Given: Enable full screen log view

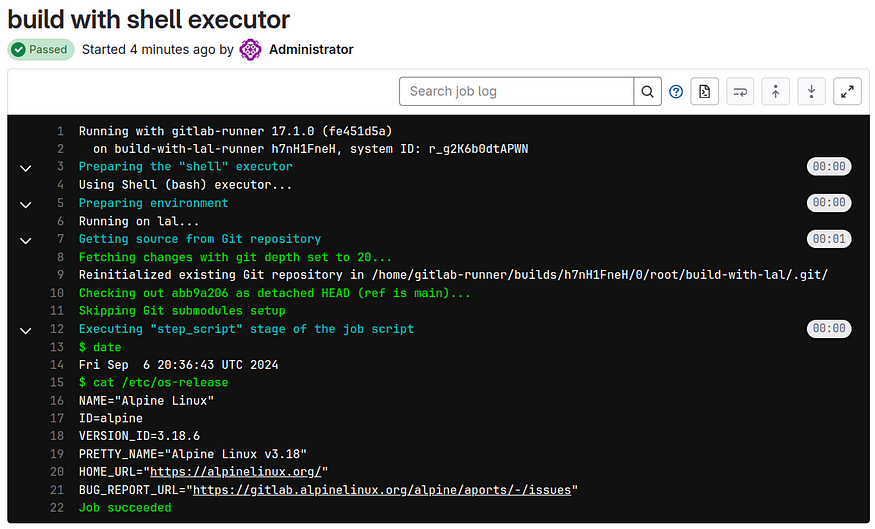Looking at the screenshot, I should coord(847,92).
